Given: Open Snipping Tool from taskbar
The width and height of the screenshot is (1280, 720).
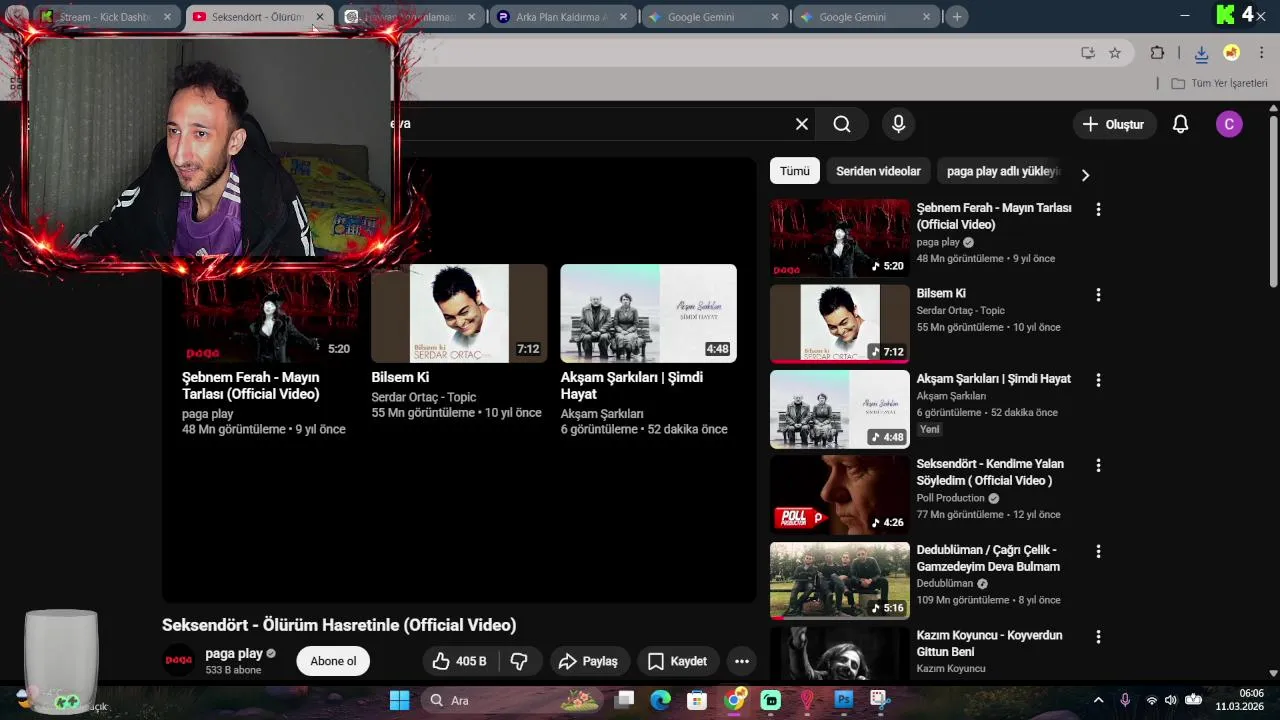Looking at the screenshot, I should [x=880, y=700].
